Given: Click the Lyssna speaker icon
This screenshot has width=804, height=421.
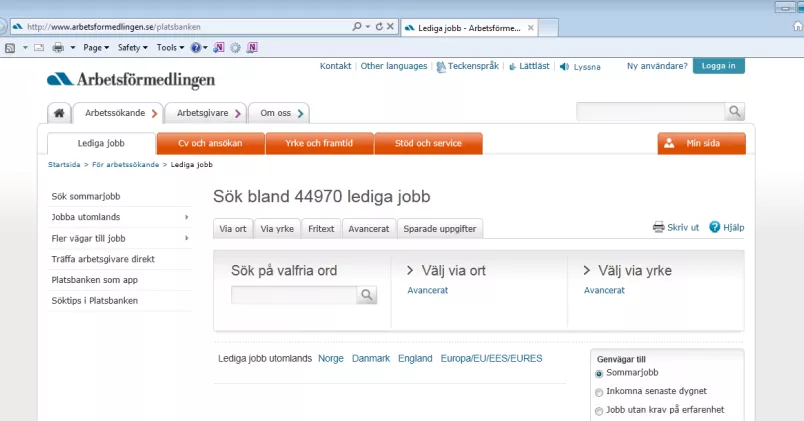Looking at the screenshot, I should 565,67.
